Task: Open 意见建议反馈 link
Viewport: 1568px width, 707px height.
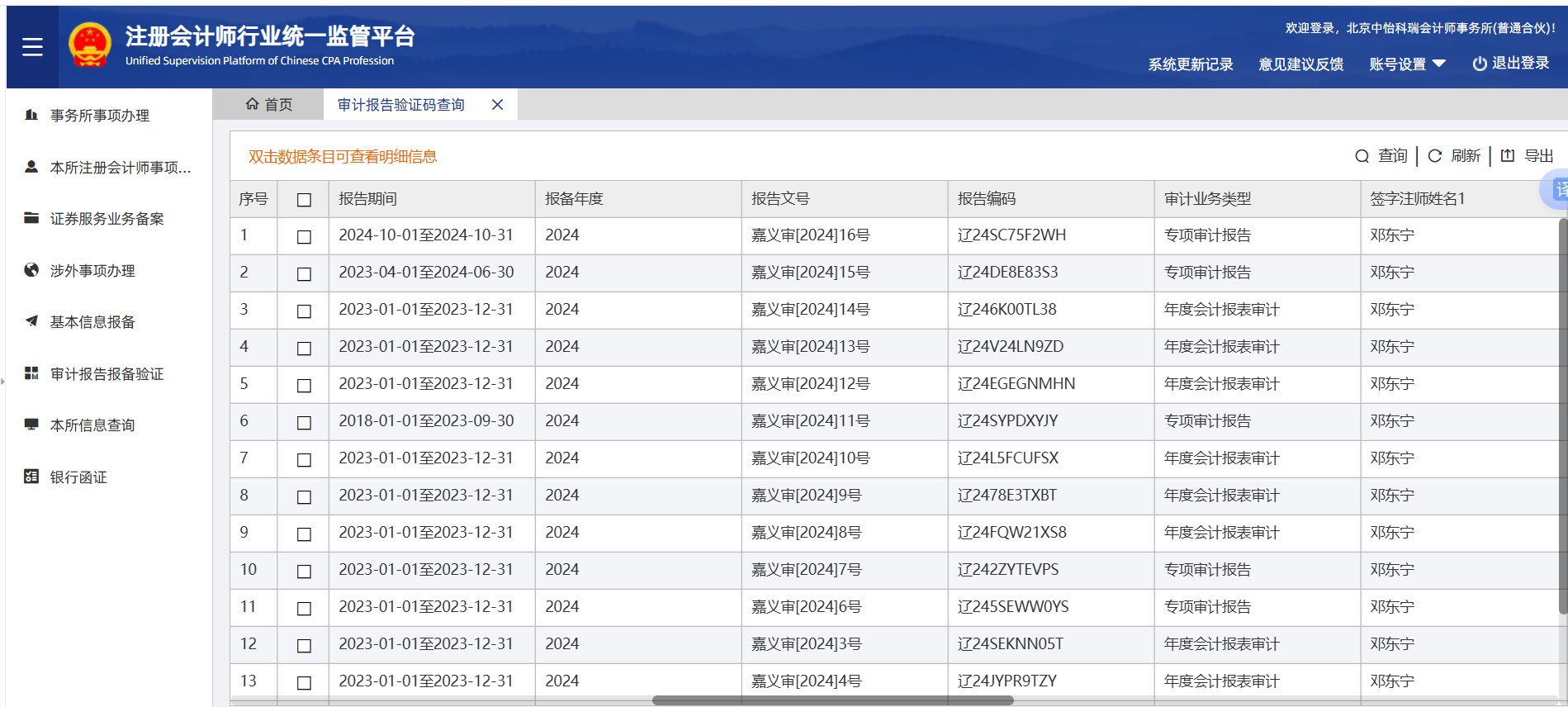Action: (1300, 64)
